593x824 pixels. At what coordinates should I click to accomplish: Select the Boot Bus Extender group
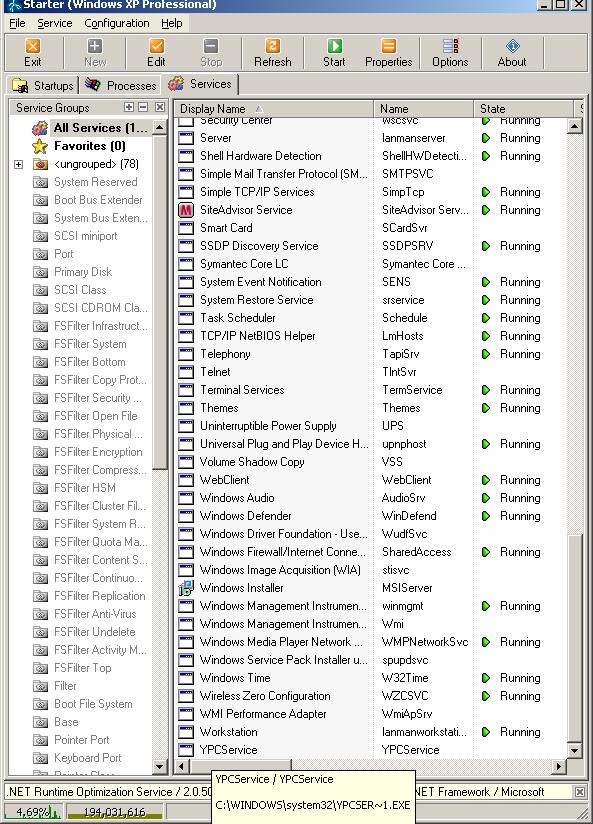point(98,200)
